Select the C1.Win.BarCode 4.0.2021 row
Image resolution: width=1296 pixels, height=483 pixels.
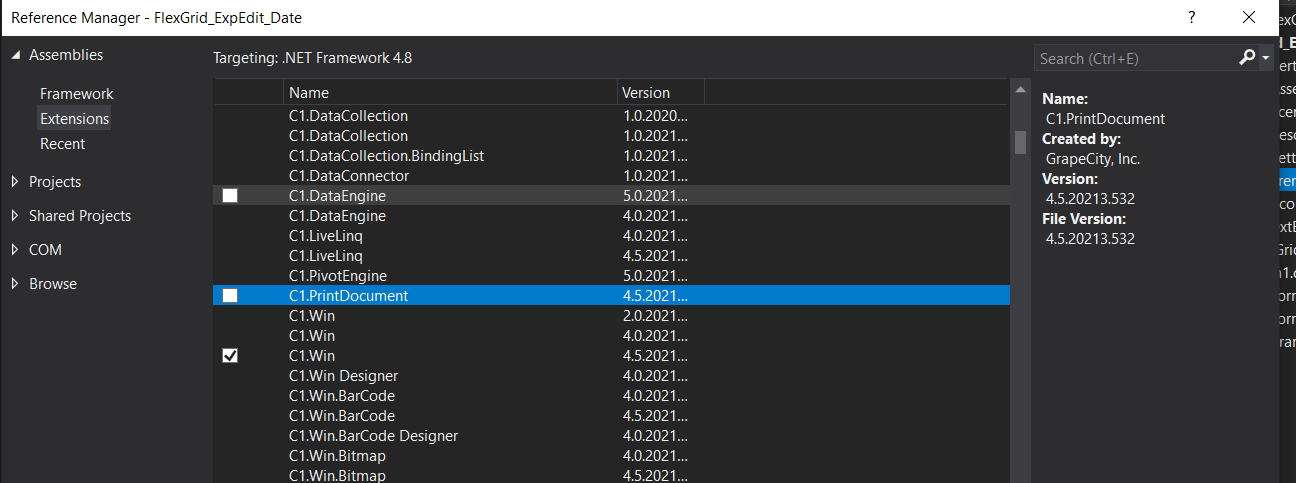point(610,396)
